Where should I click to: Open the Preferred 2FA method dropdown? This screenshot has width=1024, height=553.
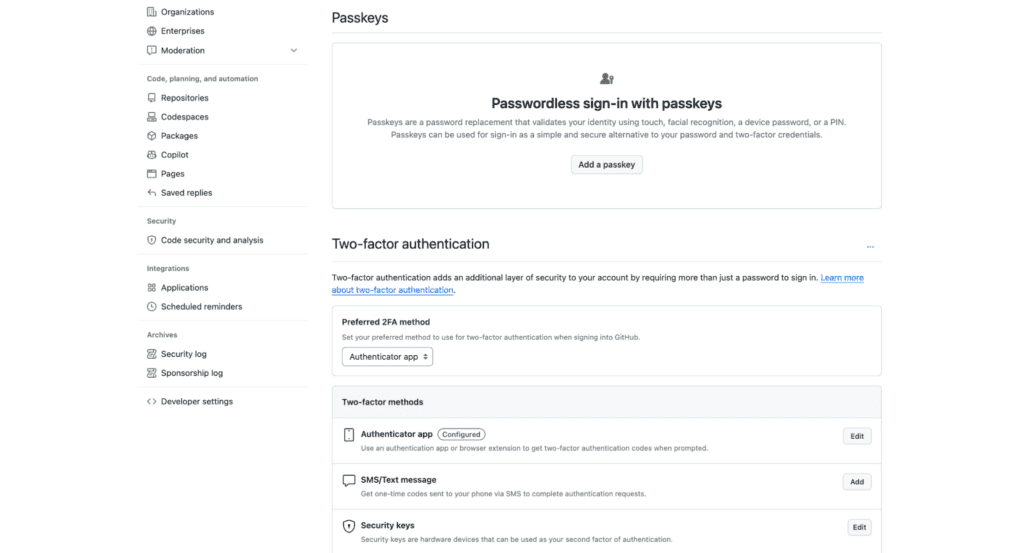click(x=388, y=356)
